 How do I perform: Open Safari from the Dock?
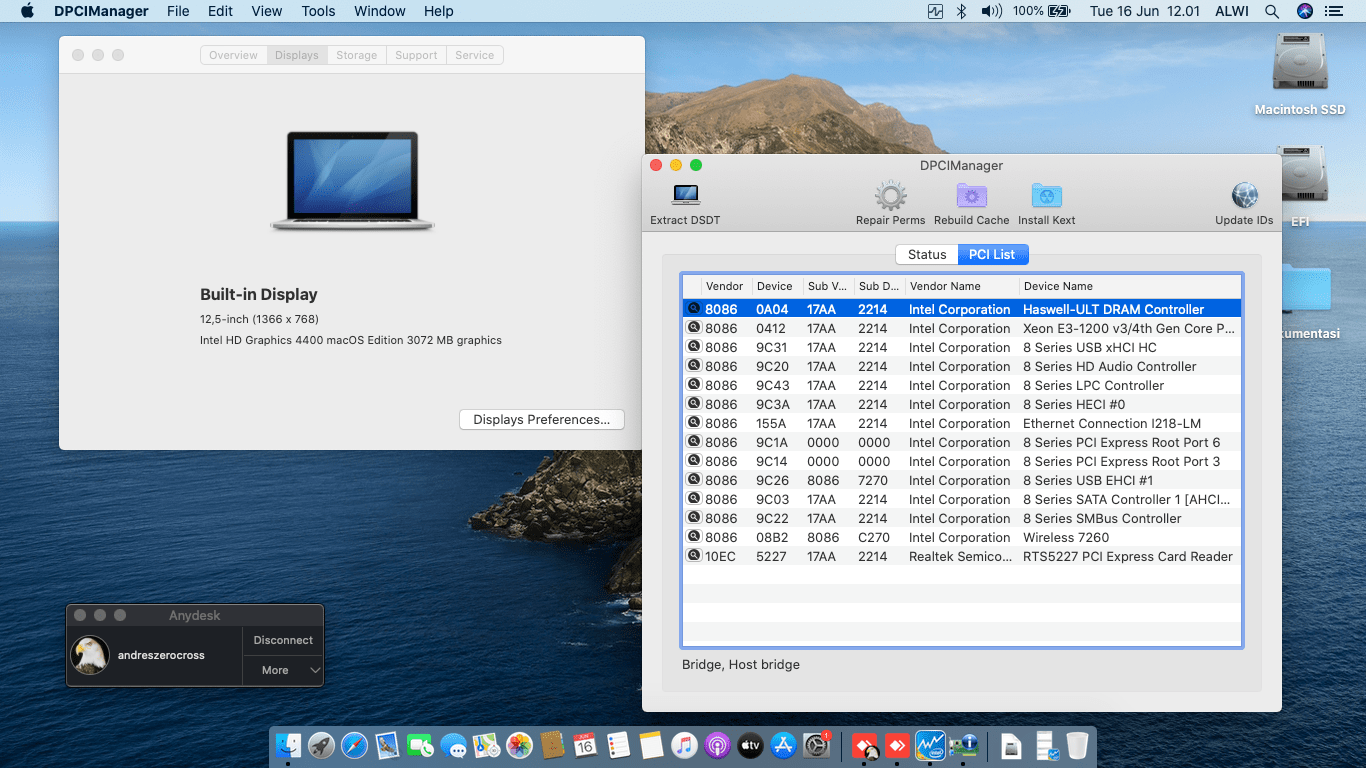click(x=354, y=745)
